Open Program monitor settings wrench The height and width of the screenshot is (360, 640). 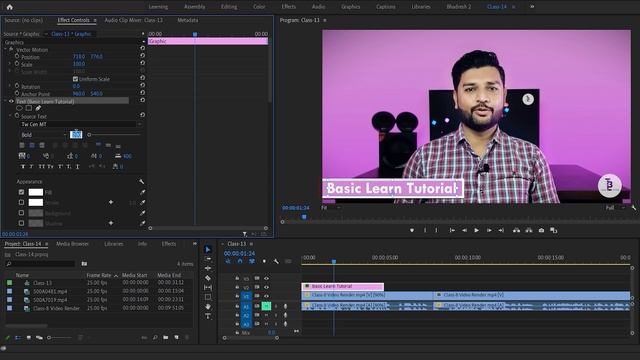point(634,208)
